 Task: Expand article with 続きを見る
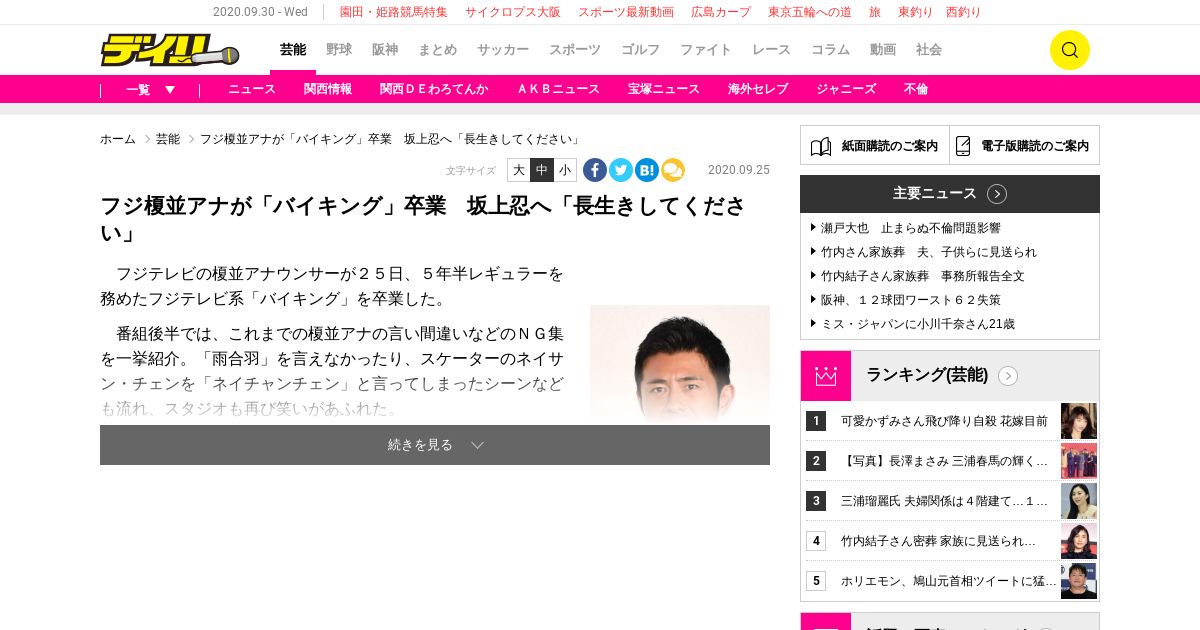(435, 445)
